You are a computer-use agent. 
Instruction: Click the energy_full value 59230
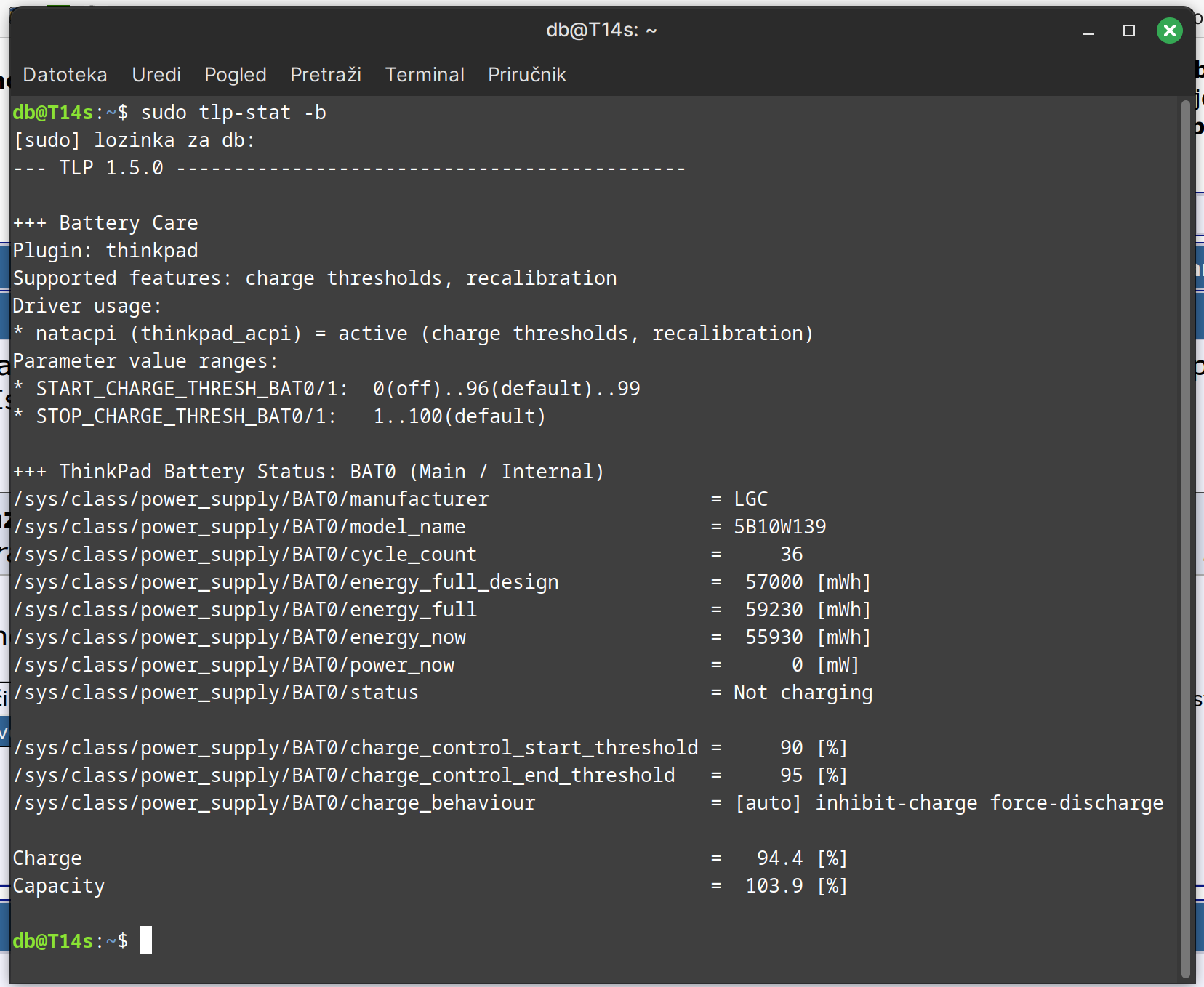point(774,610)
